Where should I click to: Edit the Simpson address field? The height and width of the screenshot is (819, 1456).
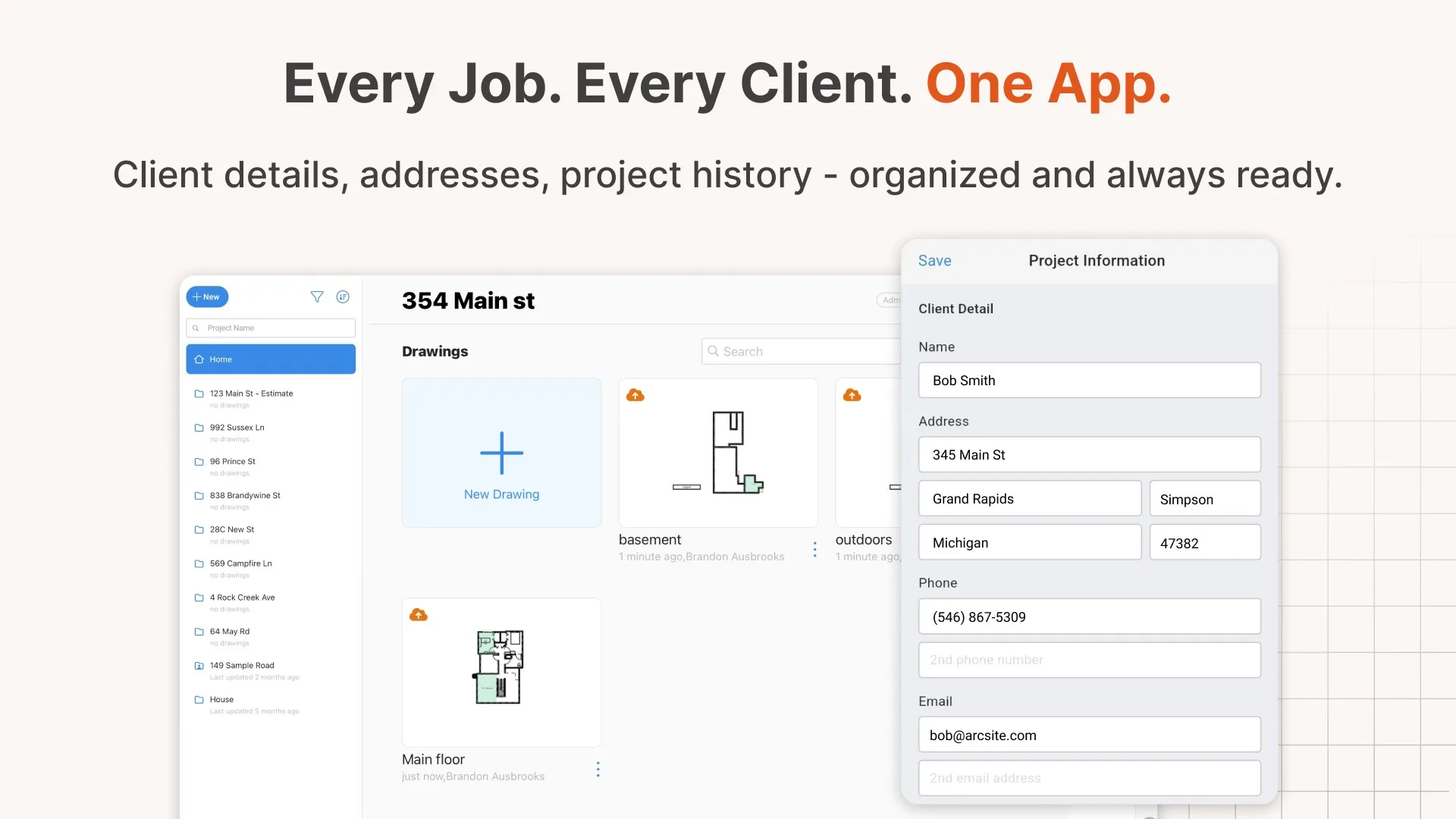click(1205, 499)
